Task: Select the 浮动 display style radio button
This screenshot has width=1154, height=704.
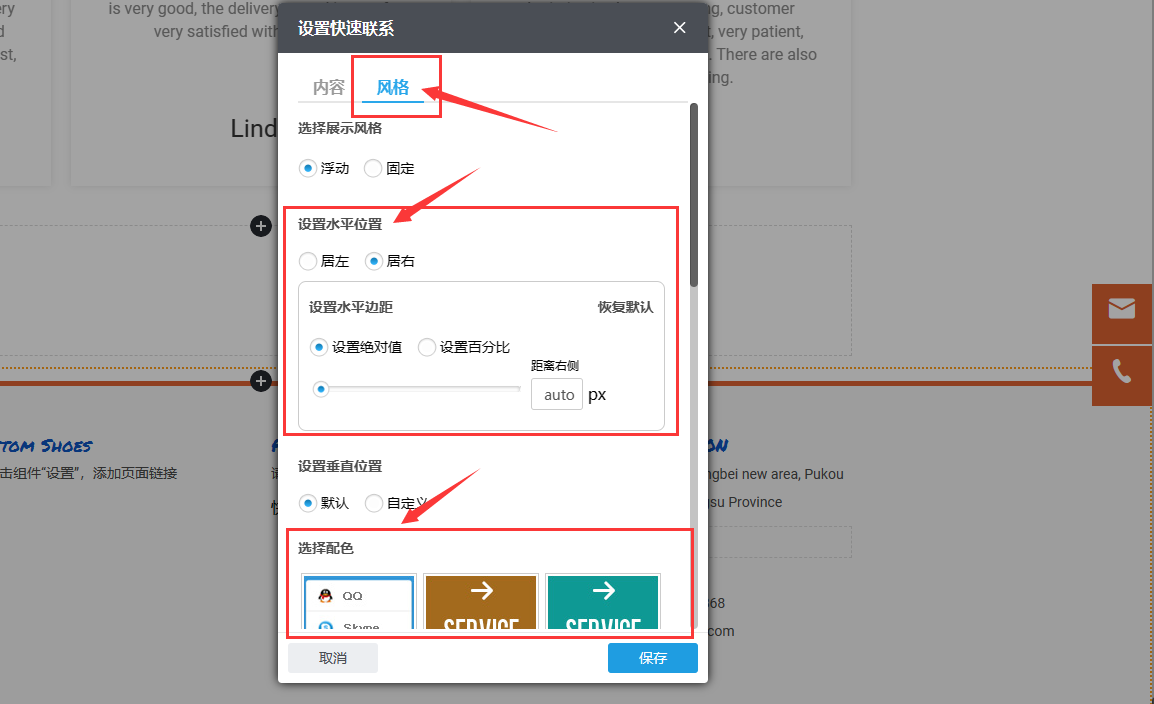Action: coord(307,168)
